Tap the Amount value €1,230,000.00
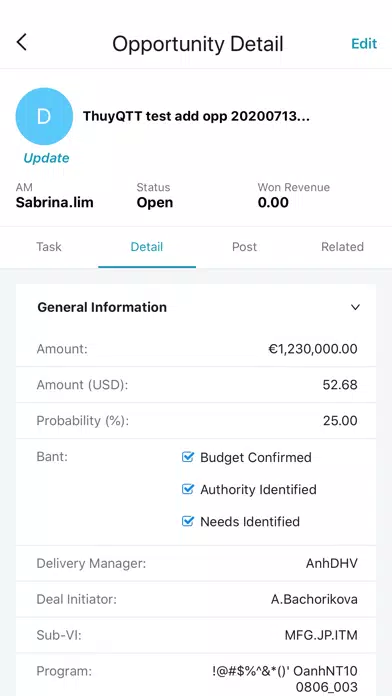 point(313,349)
